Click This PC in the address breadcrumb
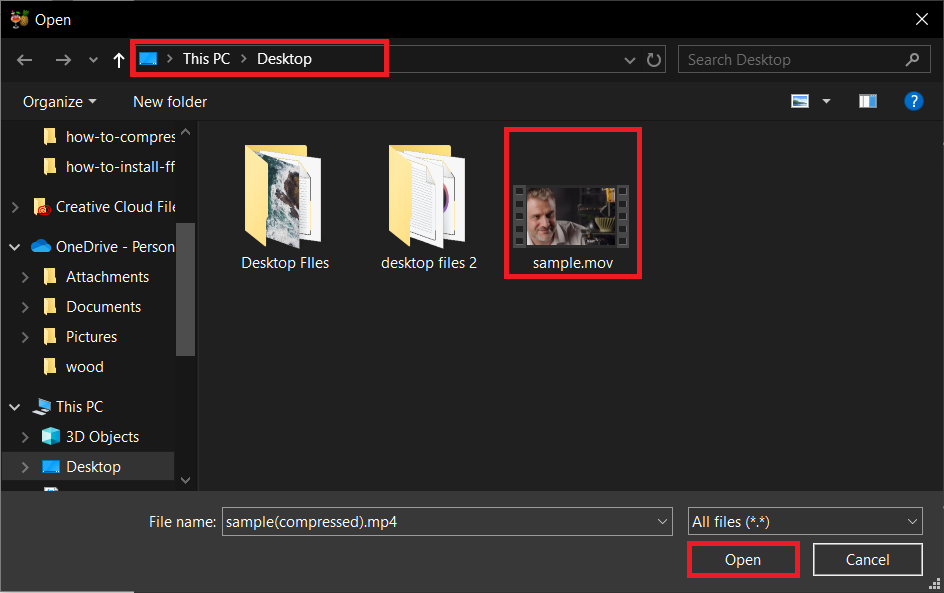 click(x=206, y=58)
